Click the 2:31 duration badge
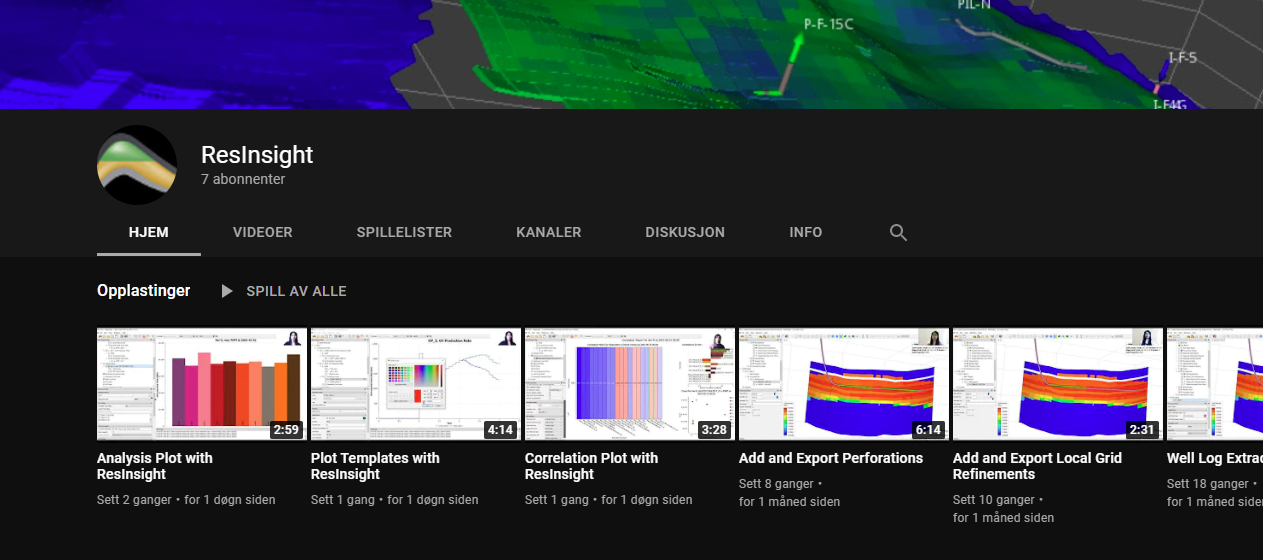This screenshot has width=1263, height=560. coord(1142,430)
